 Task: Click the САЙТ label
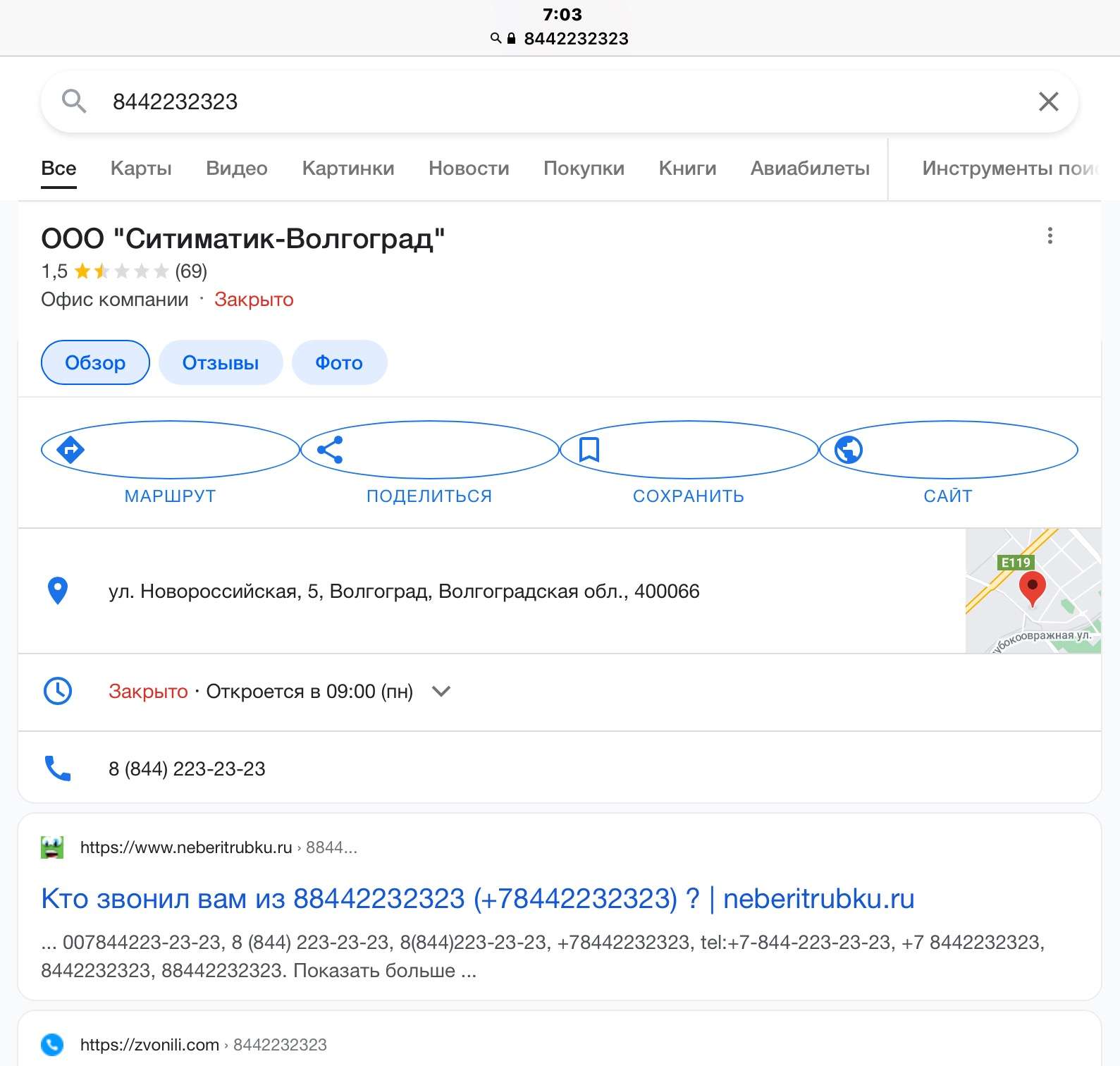948,496
